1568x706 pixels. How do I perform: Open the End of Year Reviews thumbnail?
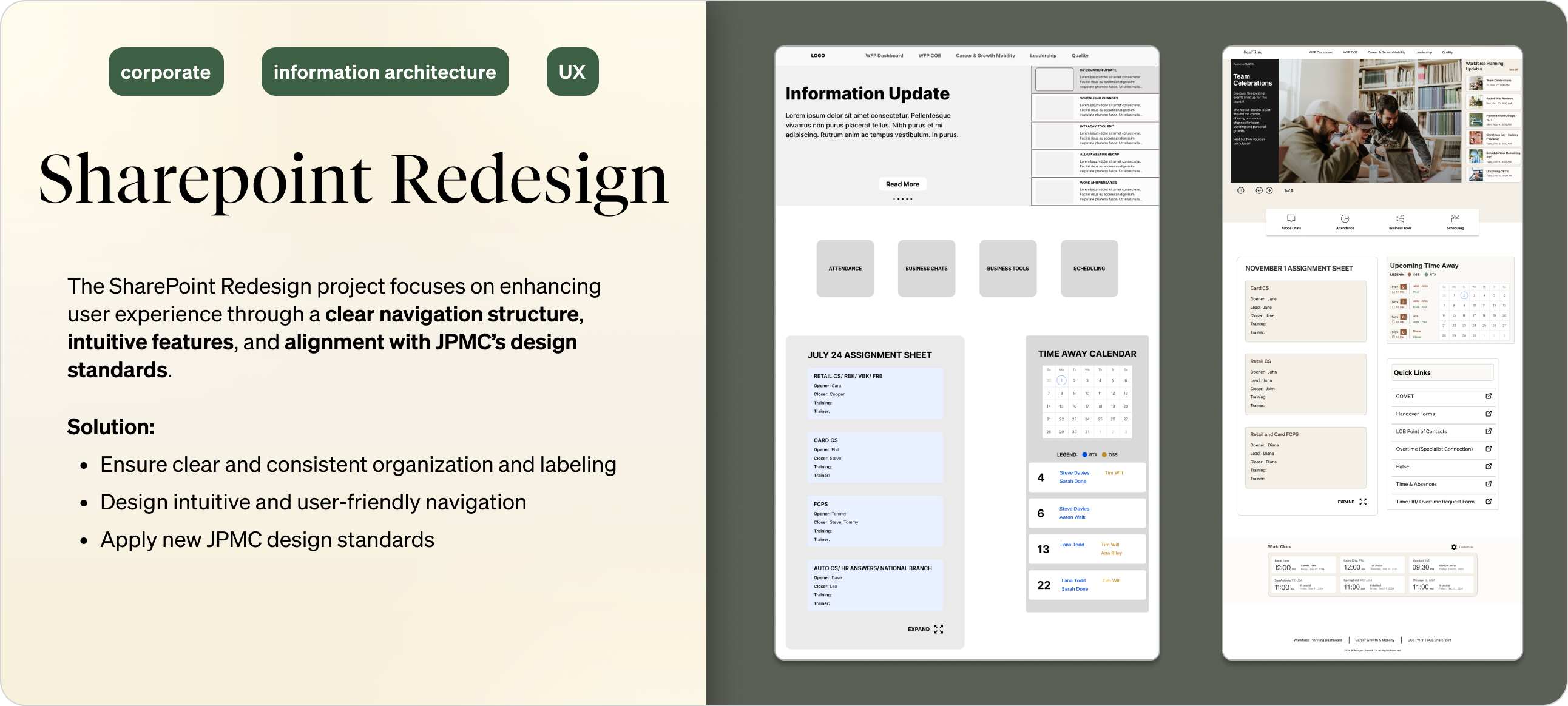1476,101
